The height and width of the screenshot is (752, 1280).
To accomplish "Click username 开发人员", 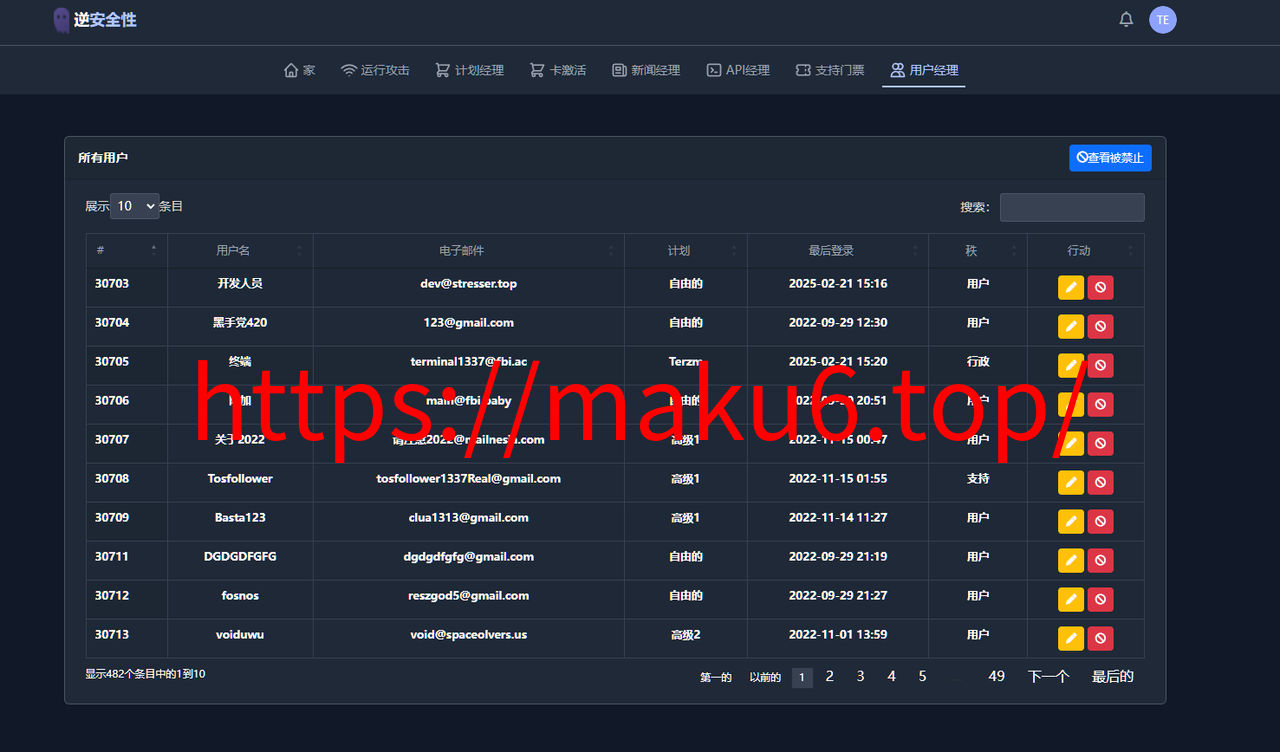I will click(240, 284).
